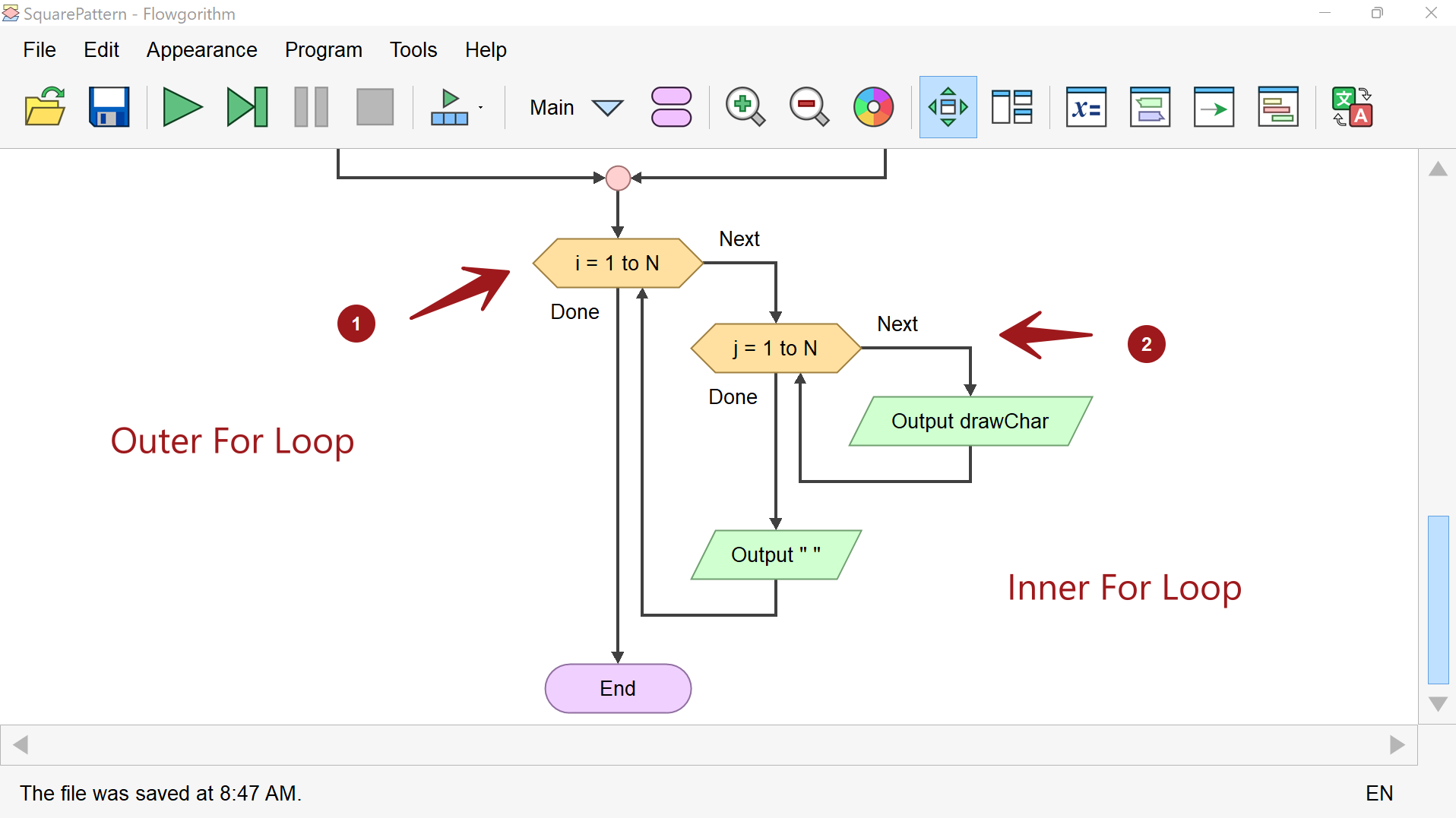Open the console window icon
Image resolution: width=1456 pixels, height=818 pixels.
point(1150,106)
